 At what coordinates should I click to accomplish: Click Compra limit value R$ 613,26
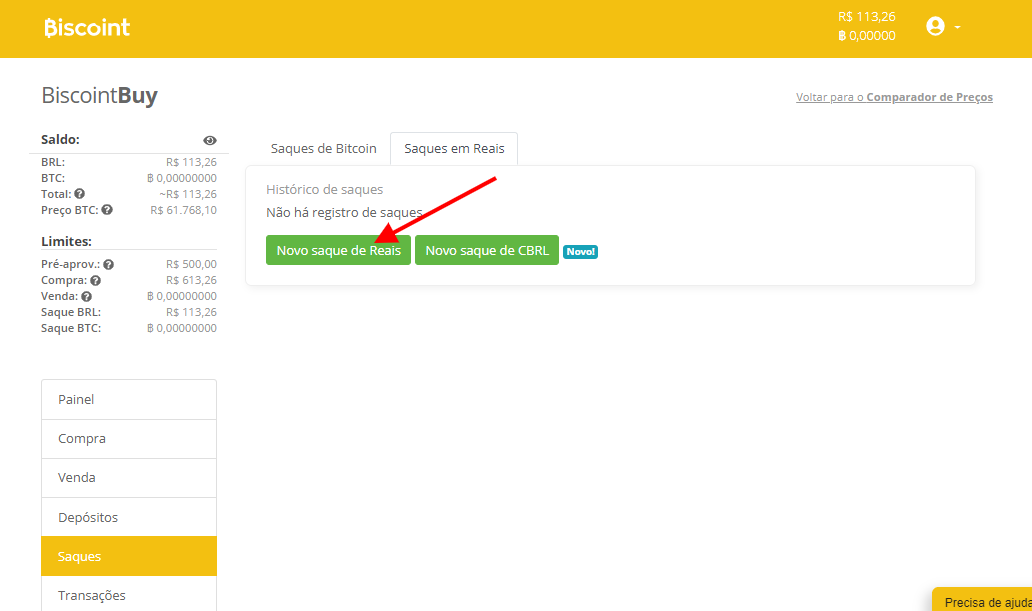(192, 280)
